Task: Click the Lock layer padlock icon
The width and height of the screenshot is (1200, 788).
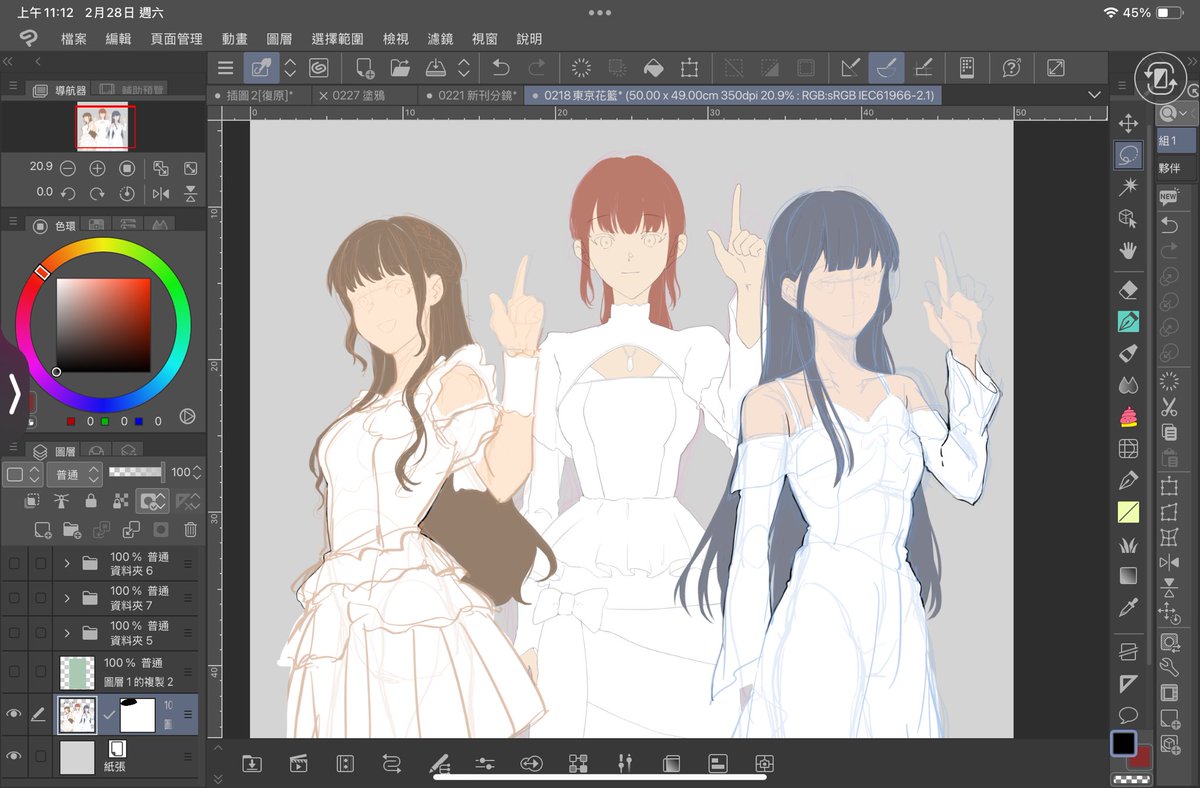Action: pos(91,500)
